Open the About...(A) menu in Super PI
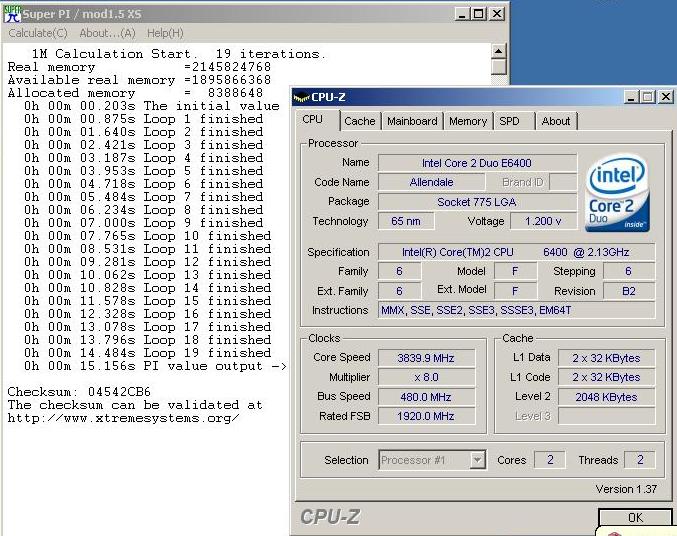The image size is (677, 536). [x=107, y=33]
